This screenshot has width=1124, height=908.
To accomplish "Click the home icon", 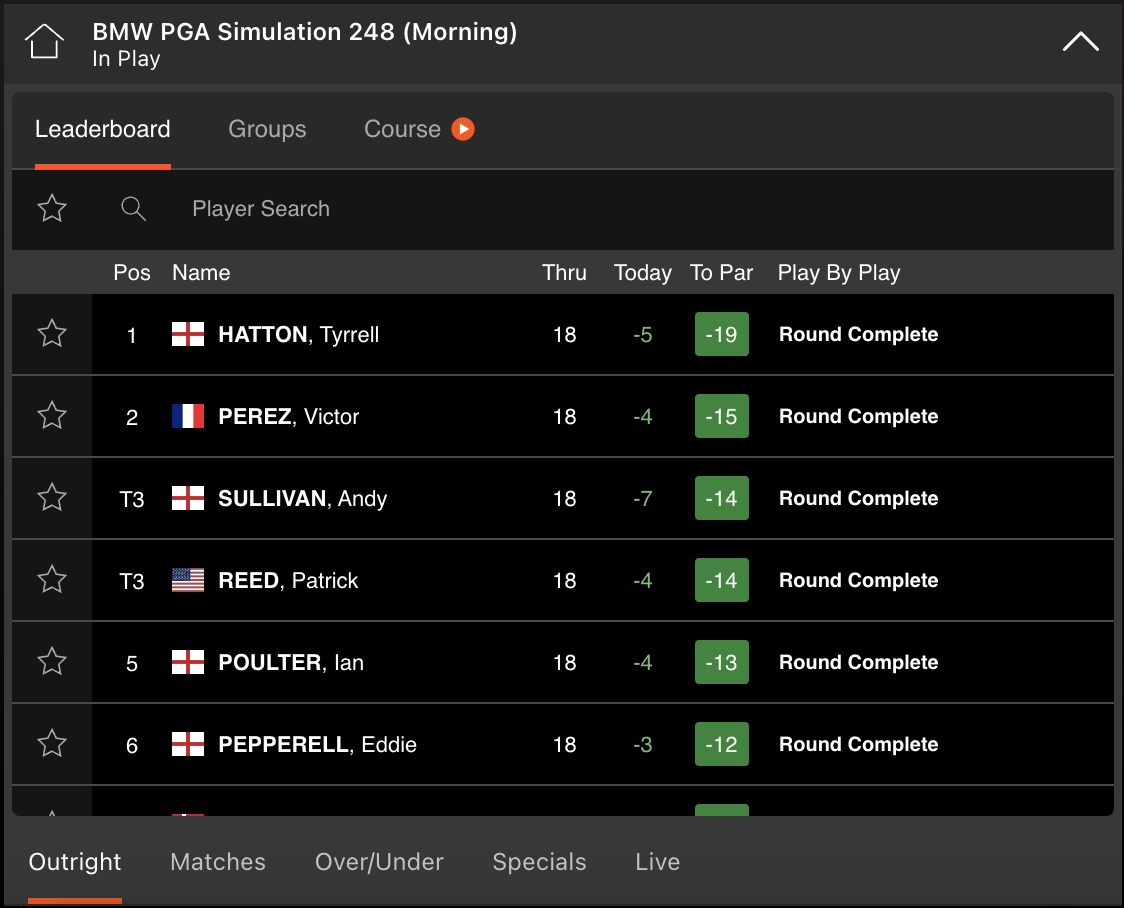I will point(44,43).
